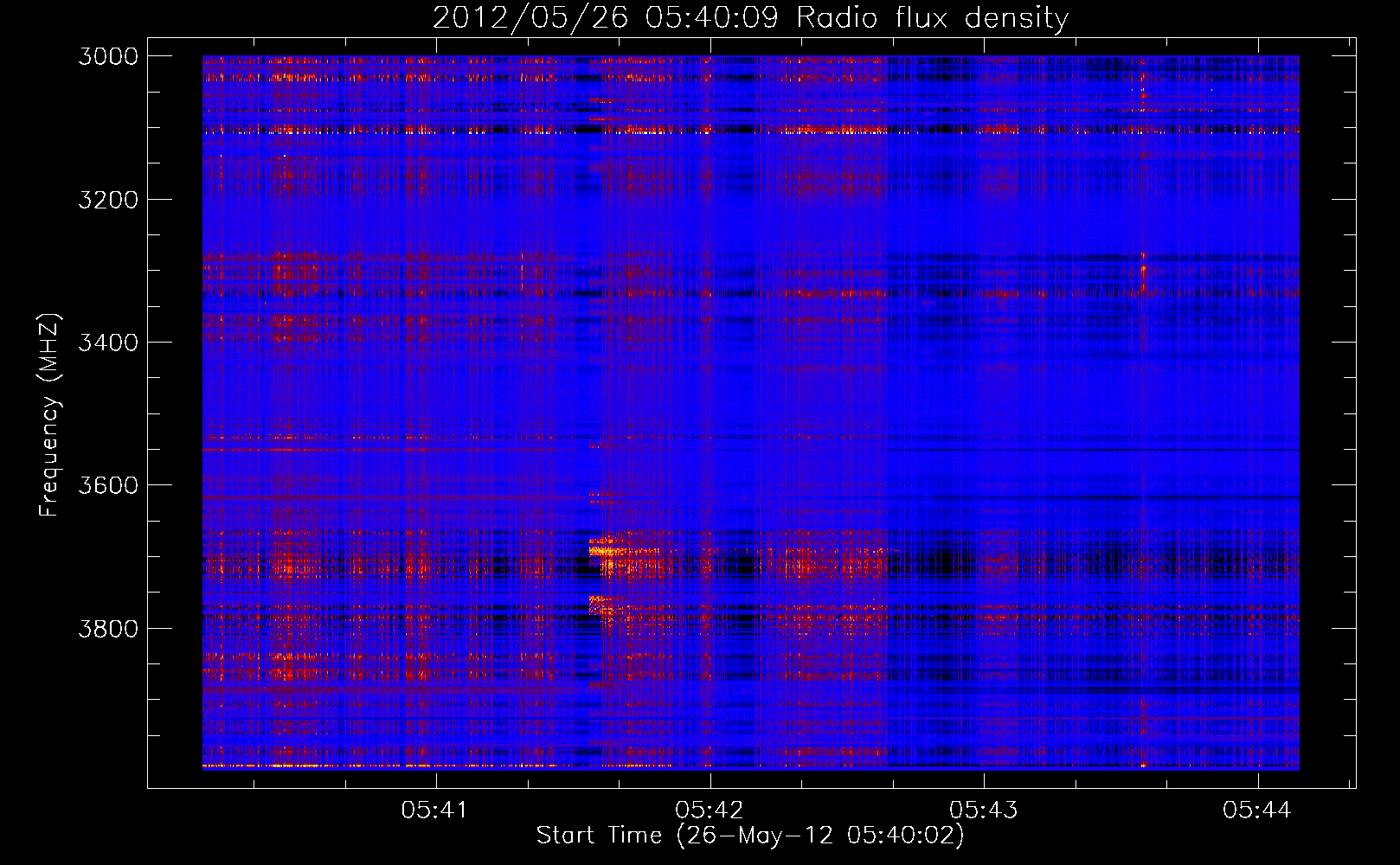The image size is (1400, 865).
Task: Select the 3600 frequency tick label
Action: point(108,485)
